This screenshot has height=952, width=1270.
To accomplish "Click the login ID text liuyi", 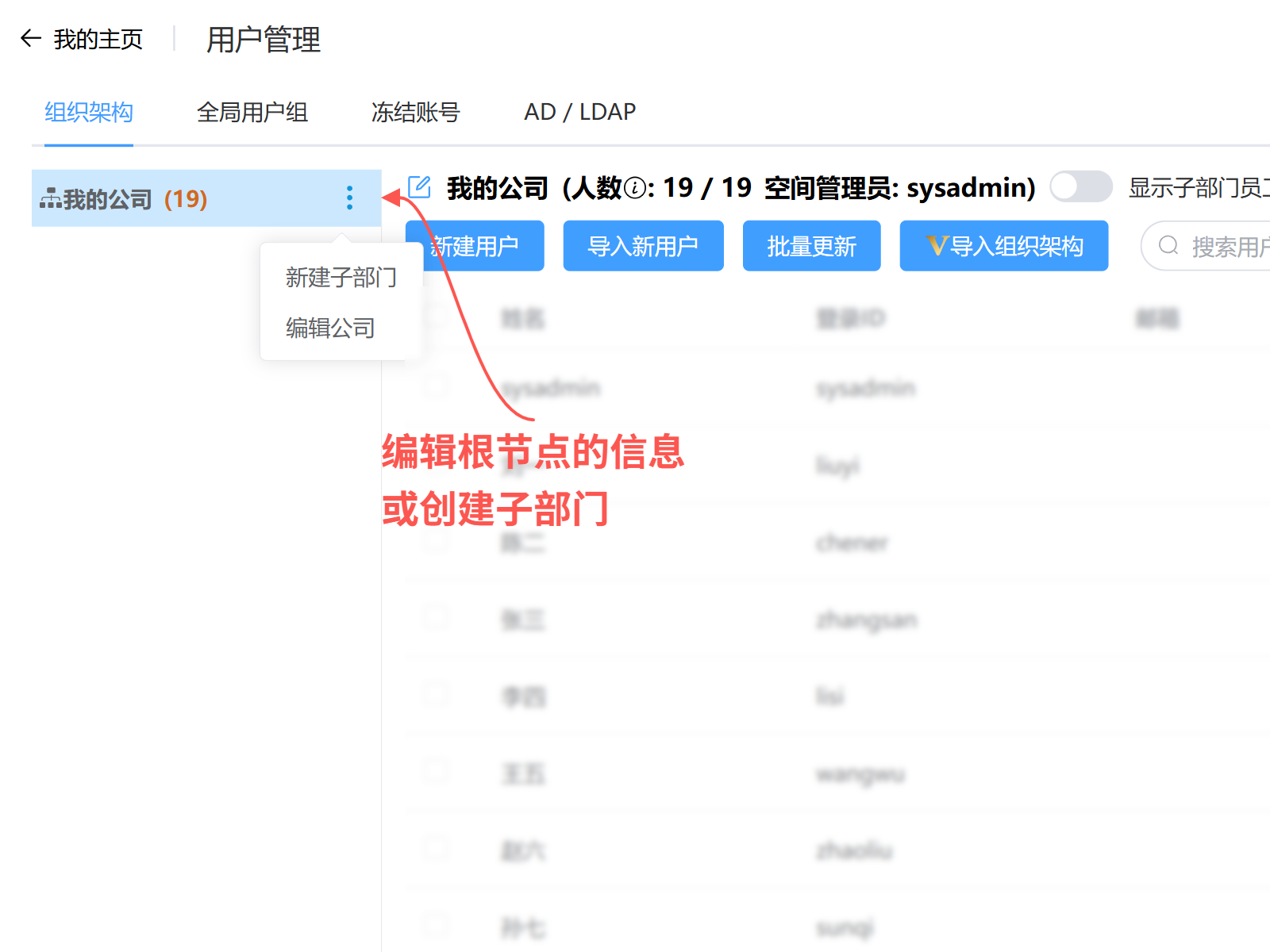I will tap(837, 466).
